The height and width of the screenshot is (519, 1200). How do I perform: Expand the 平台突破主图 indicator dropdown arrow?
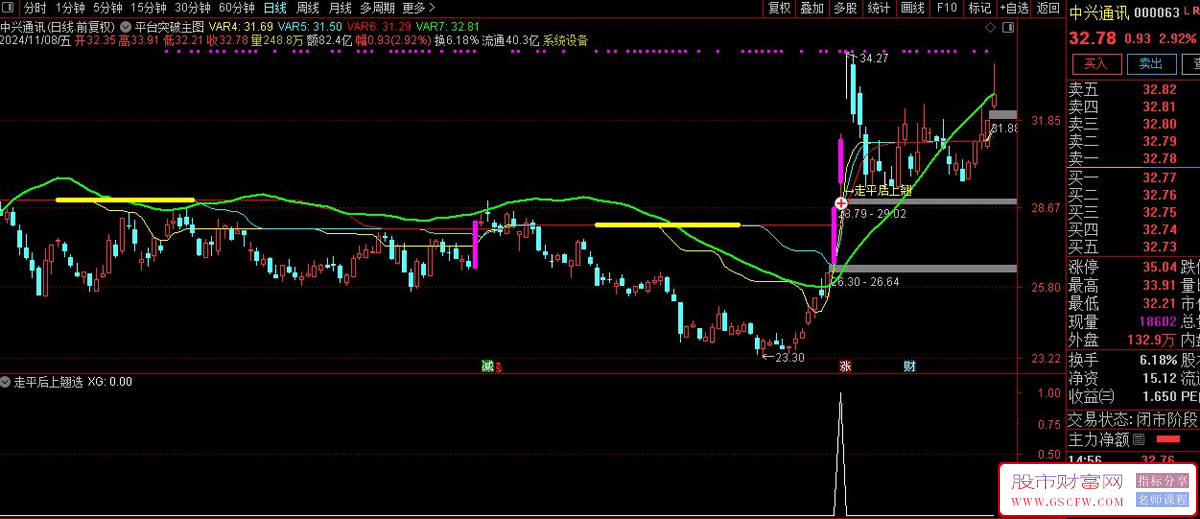tap(124, 26)
